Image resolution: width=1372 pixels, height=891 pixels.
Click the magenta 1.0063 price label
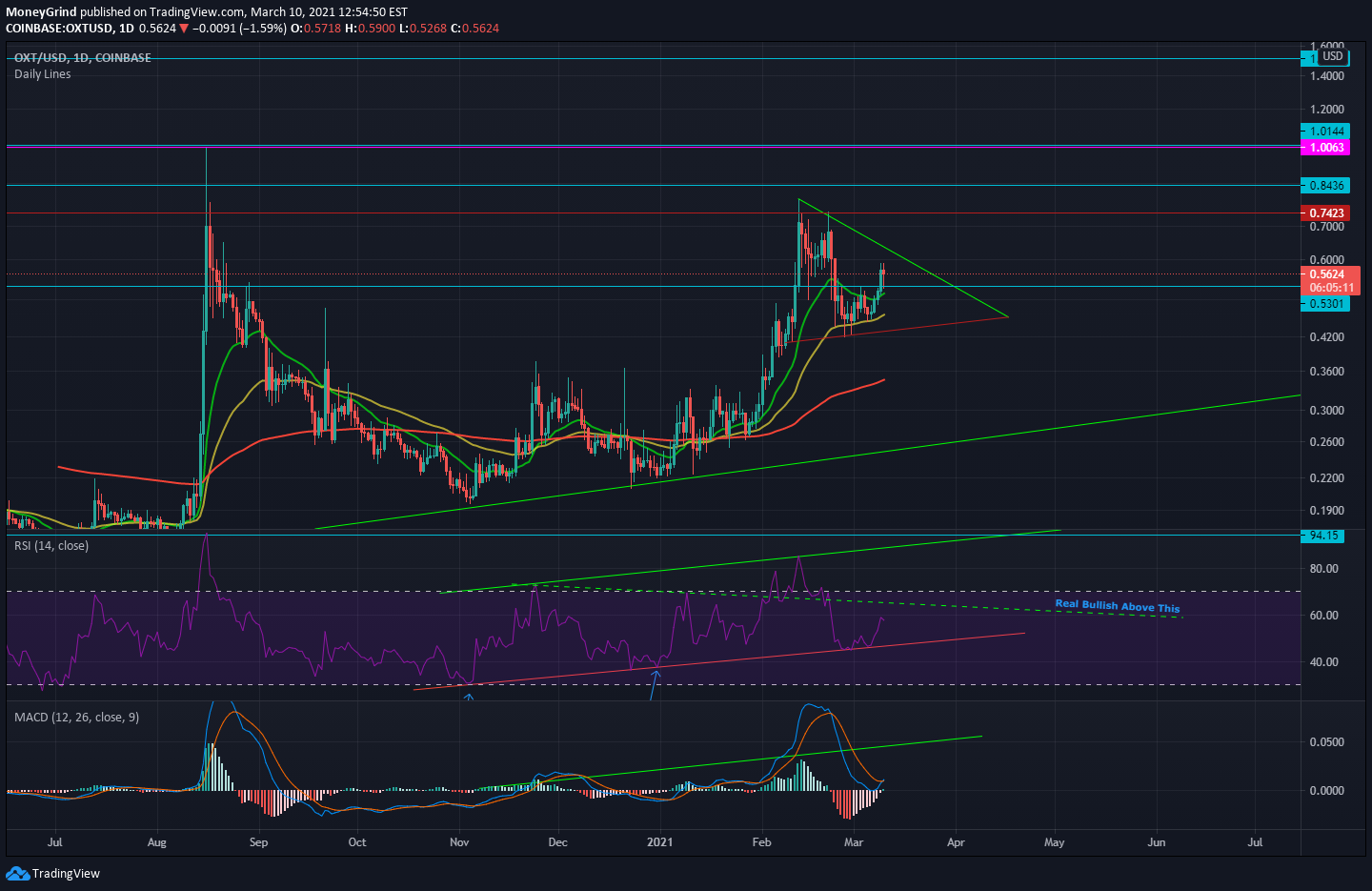click(1325, 148)
